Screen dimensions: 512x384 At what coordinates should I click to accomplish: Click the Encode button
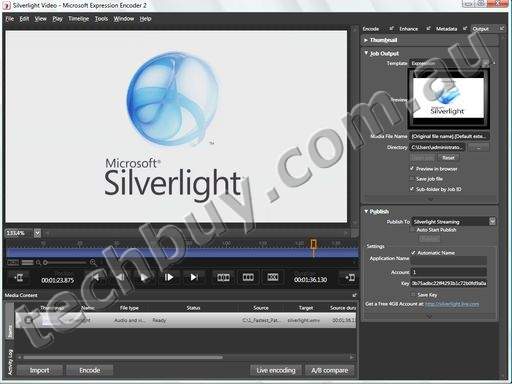tap(90, 370)
